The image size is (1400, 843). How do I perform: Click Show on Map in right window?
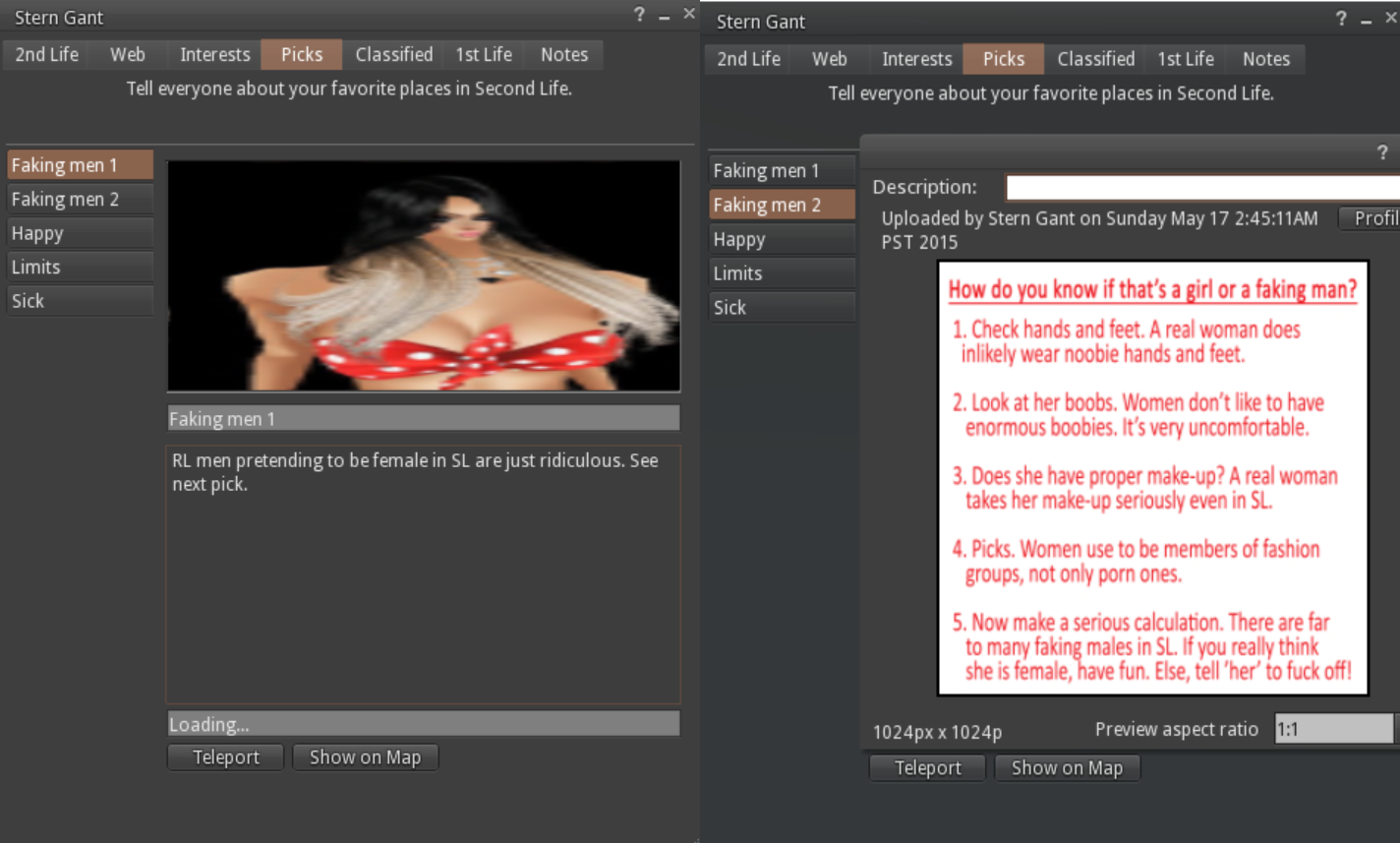[x=1067, y=768]
